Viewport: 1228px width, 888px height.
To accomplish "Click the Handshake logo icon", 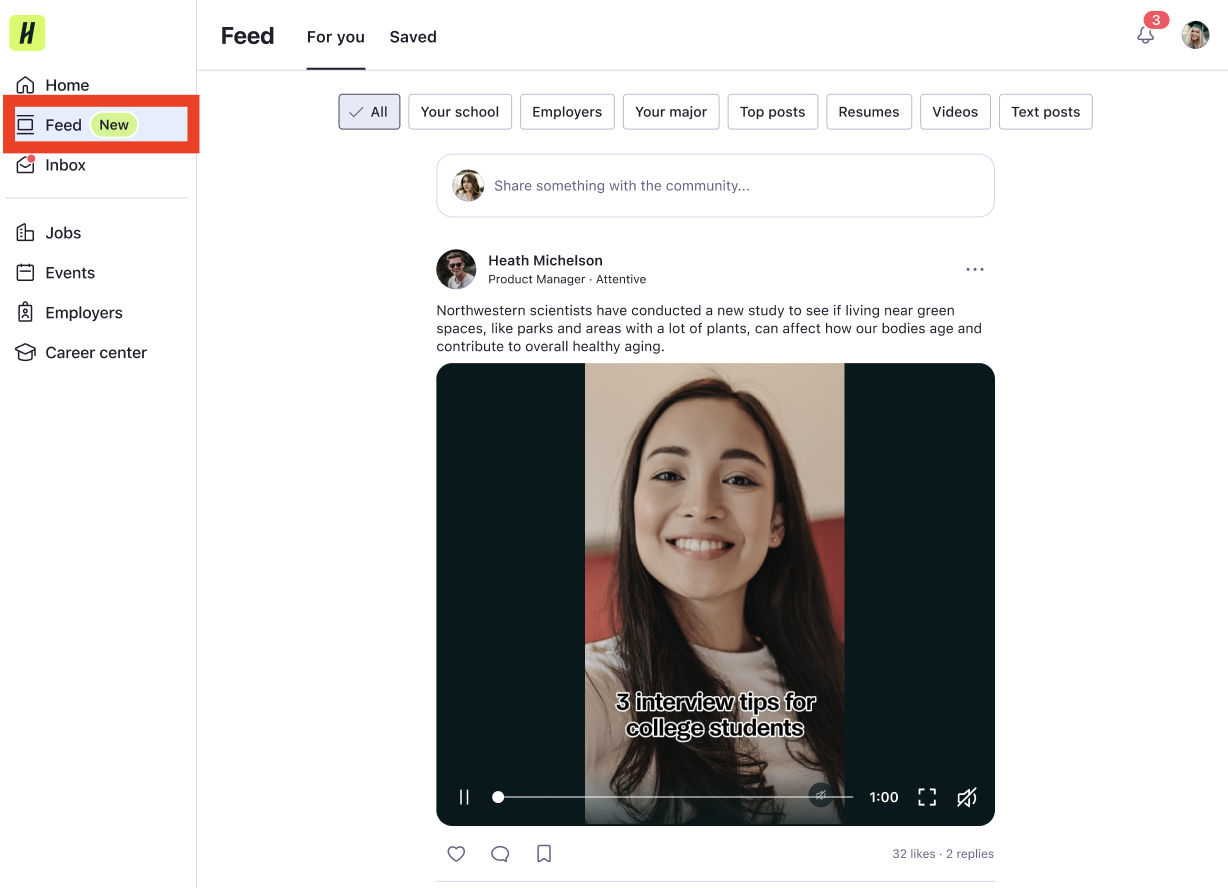I will point(27,34).
